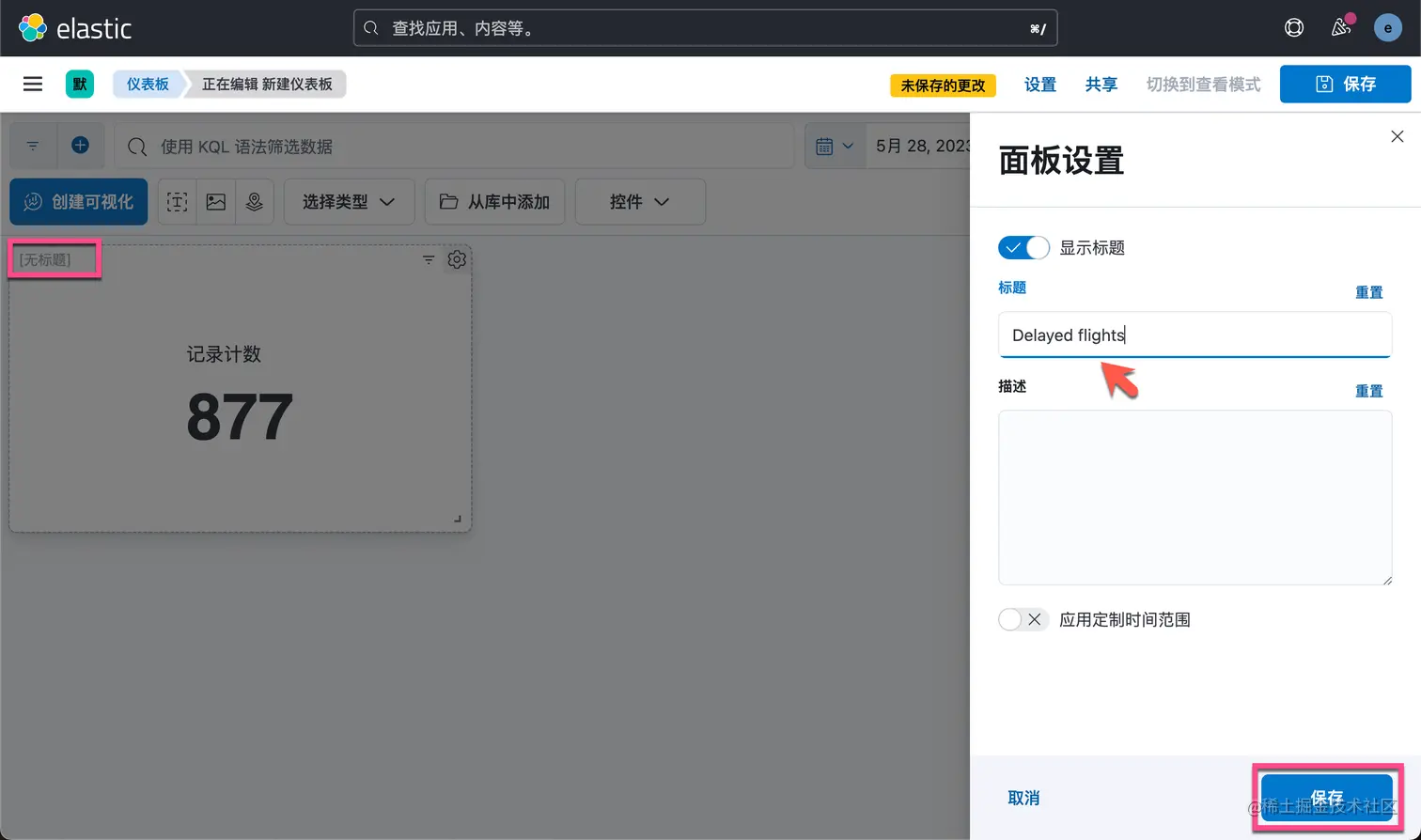Click the 未保存的更改 badge
The image size is (1421, 840).
coord(943,86)
